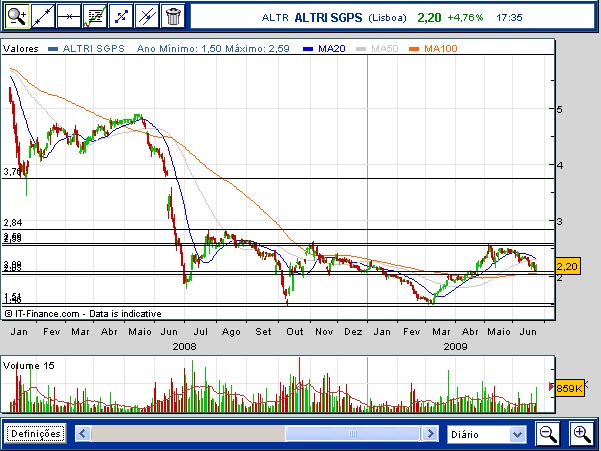Viewport: 601px width, 451px height.
Task: Click the horizontal scrollbar thumb
Action: (352, 434)
